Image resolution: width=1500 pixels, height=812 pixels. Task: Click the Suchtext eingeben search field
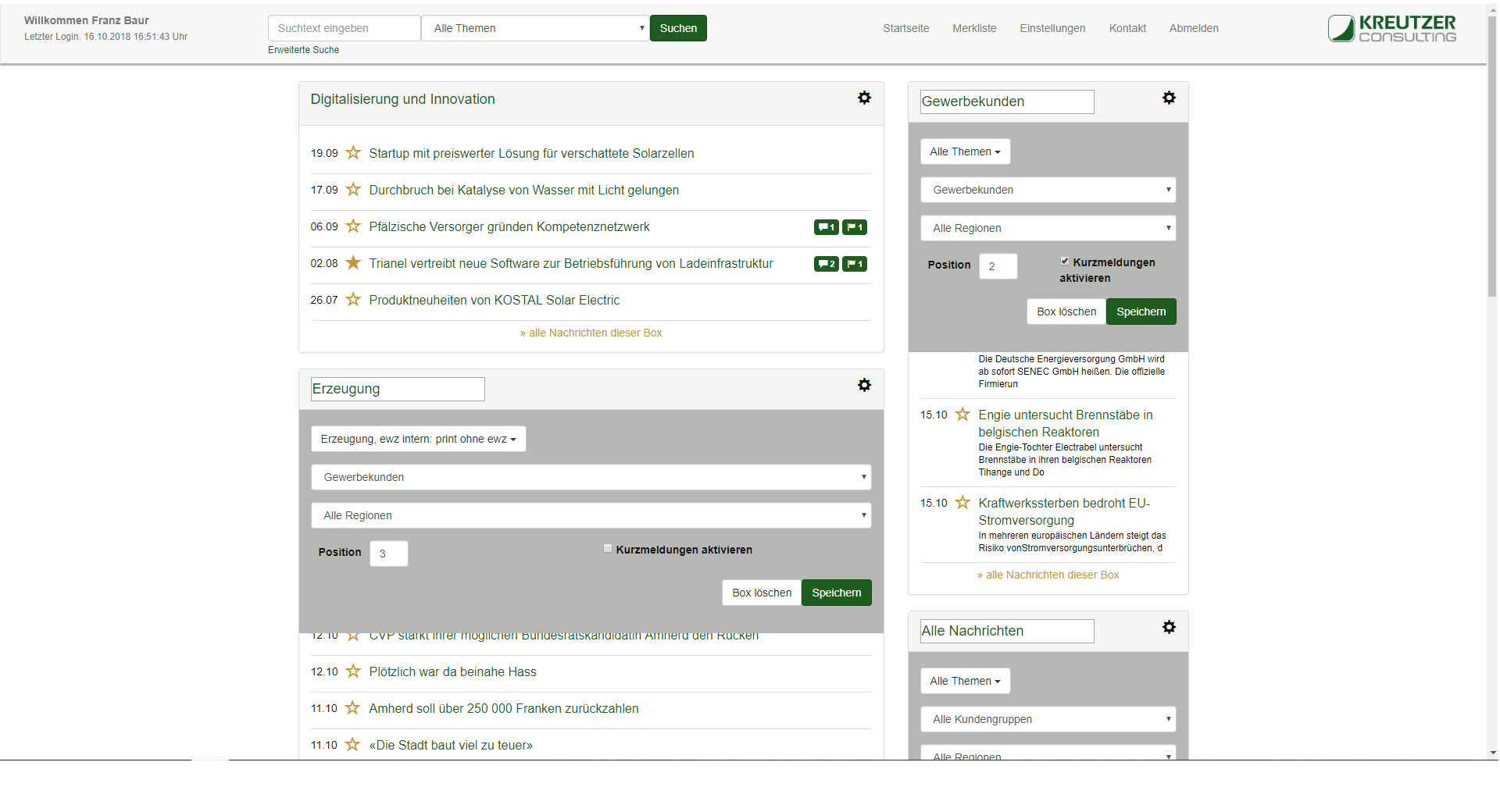tap(345, 29)
